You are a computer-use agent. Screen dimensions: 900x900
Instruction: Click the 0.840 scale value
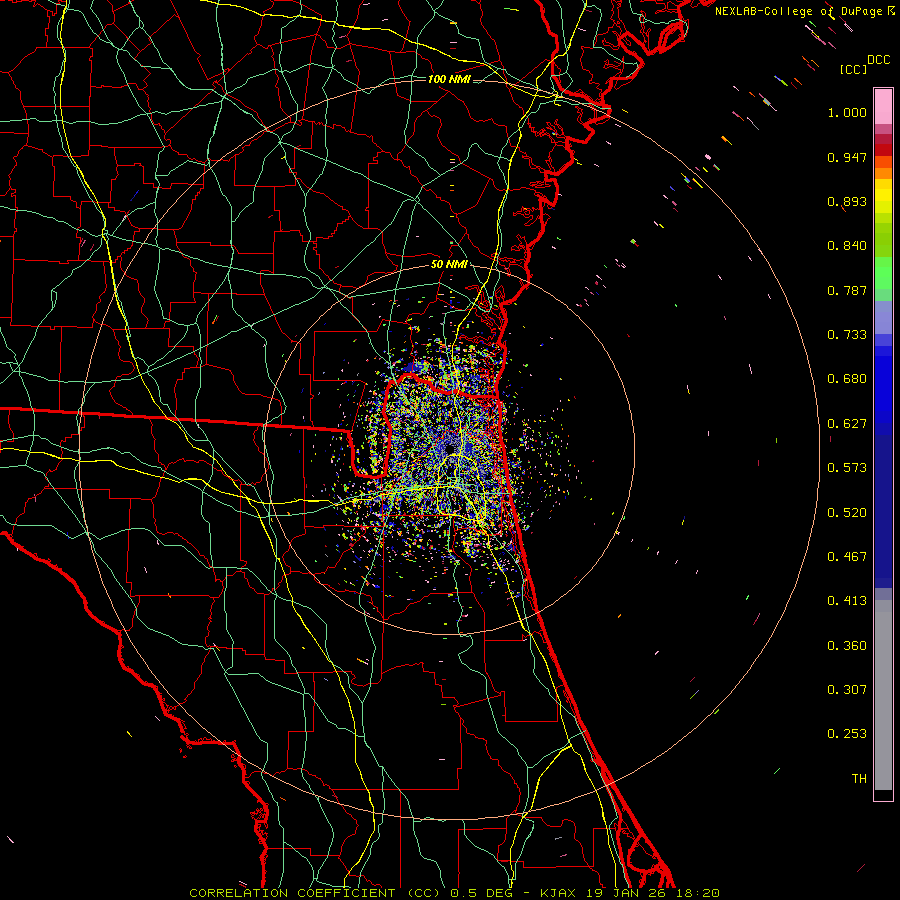tap(847, 246)
